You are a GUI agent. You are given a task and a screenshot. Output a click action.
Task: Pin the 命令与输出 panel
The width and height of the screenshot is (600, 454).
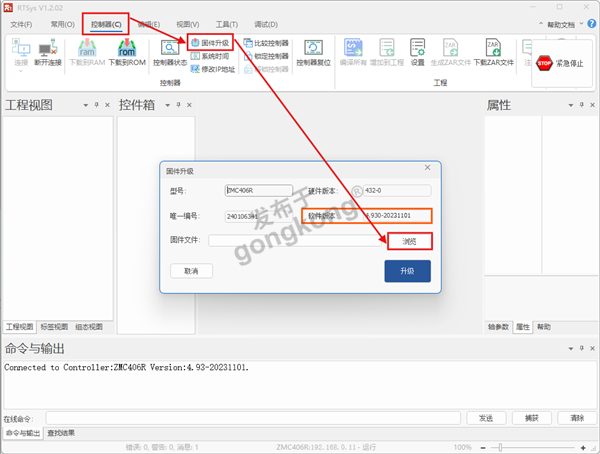(x=582, y=348)
